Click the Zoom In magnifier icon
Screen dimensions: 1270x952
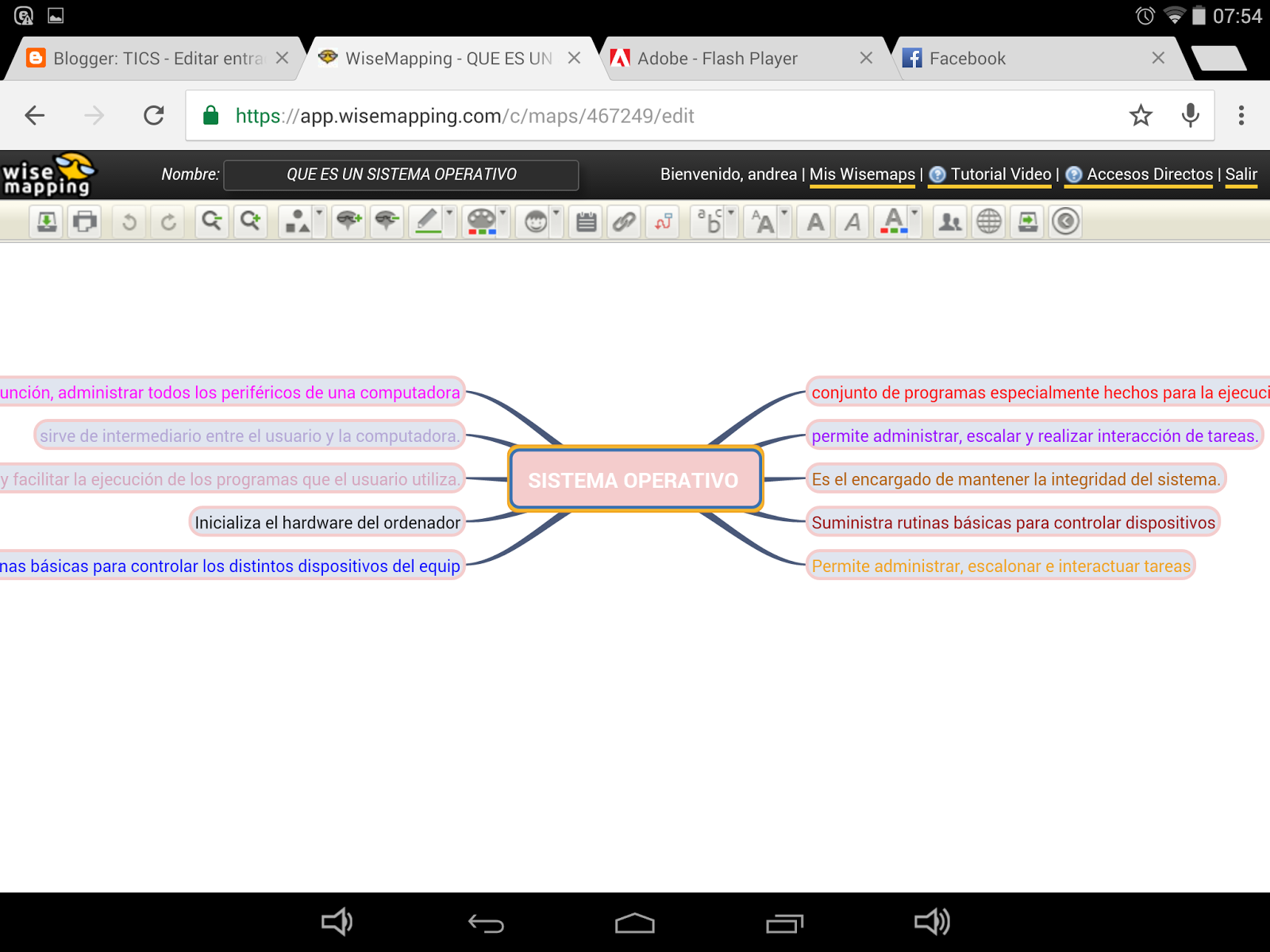coord(251,222)
